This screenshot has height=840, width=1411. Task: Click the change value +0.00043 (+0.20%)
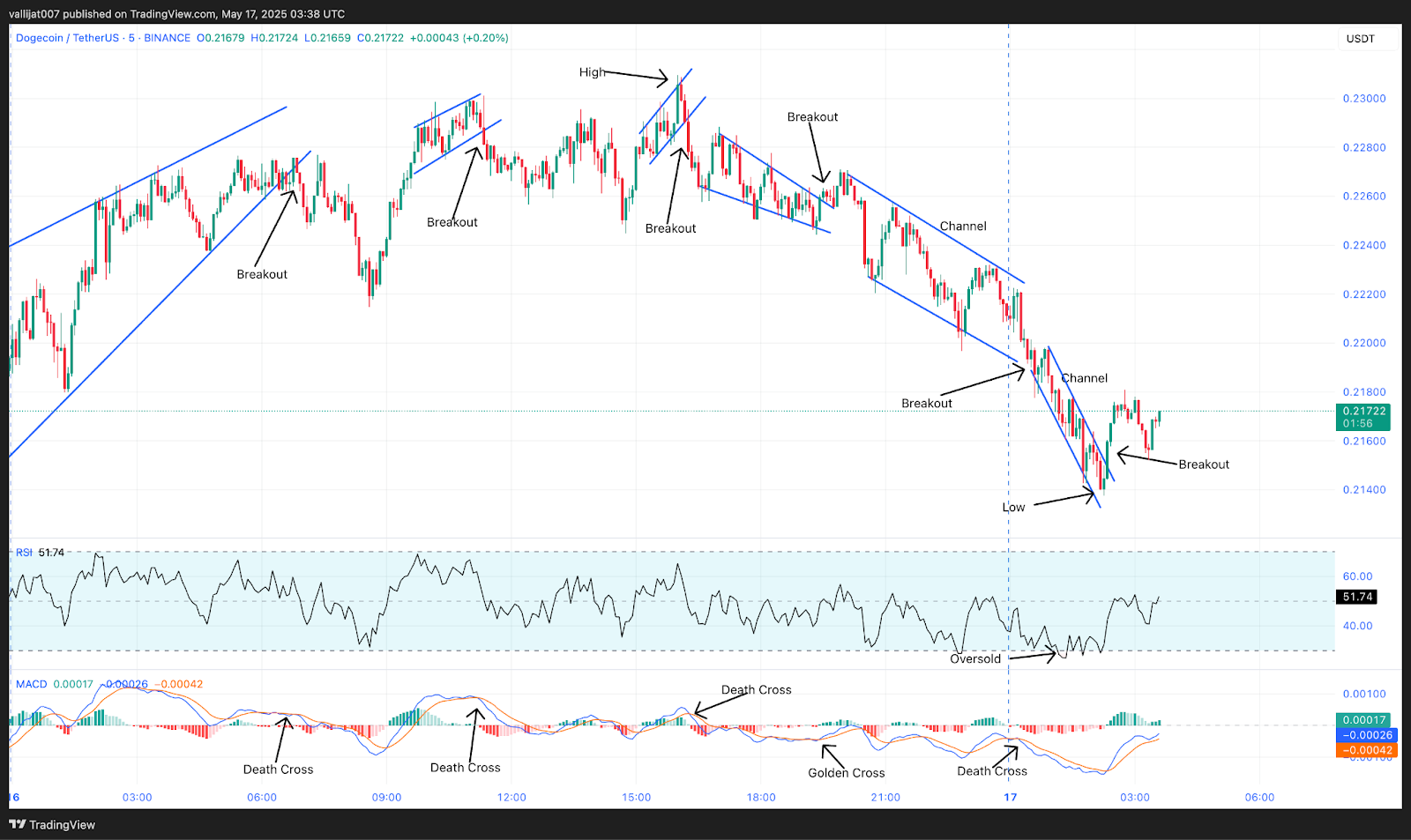click(459, 38)
